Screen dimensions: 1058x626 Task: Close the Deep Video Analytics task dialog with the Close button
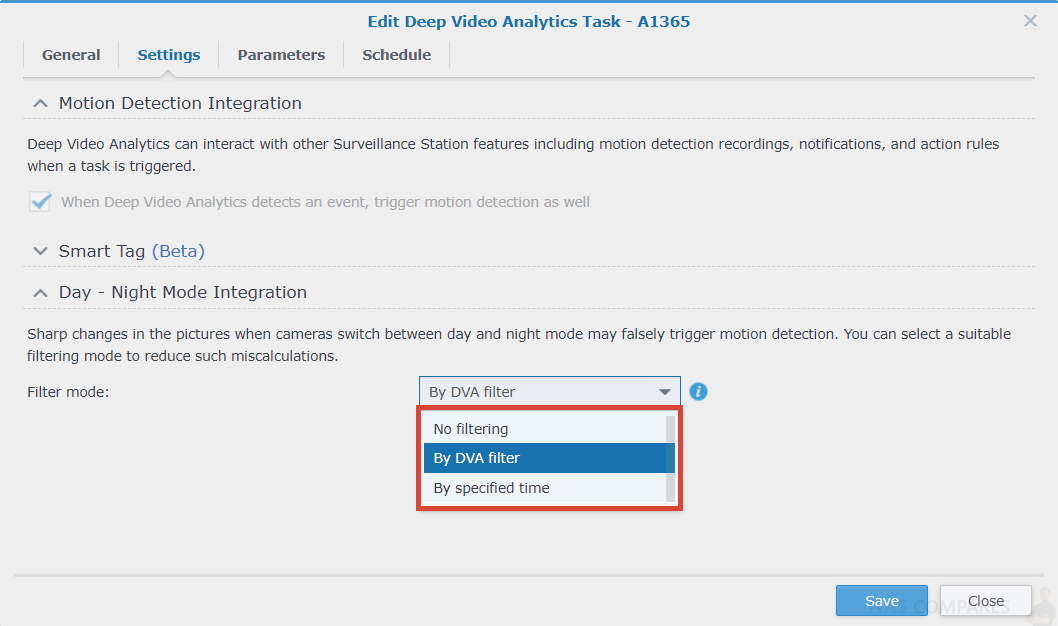[x=986, y=600]
